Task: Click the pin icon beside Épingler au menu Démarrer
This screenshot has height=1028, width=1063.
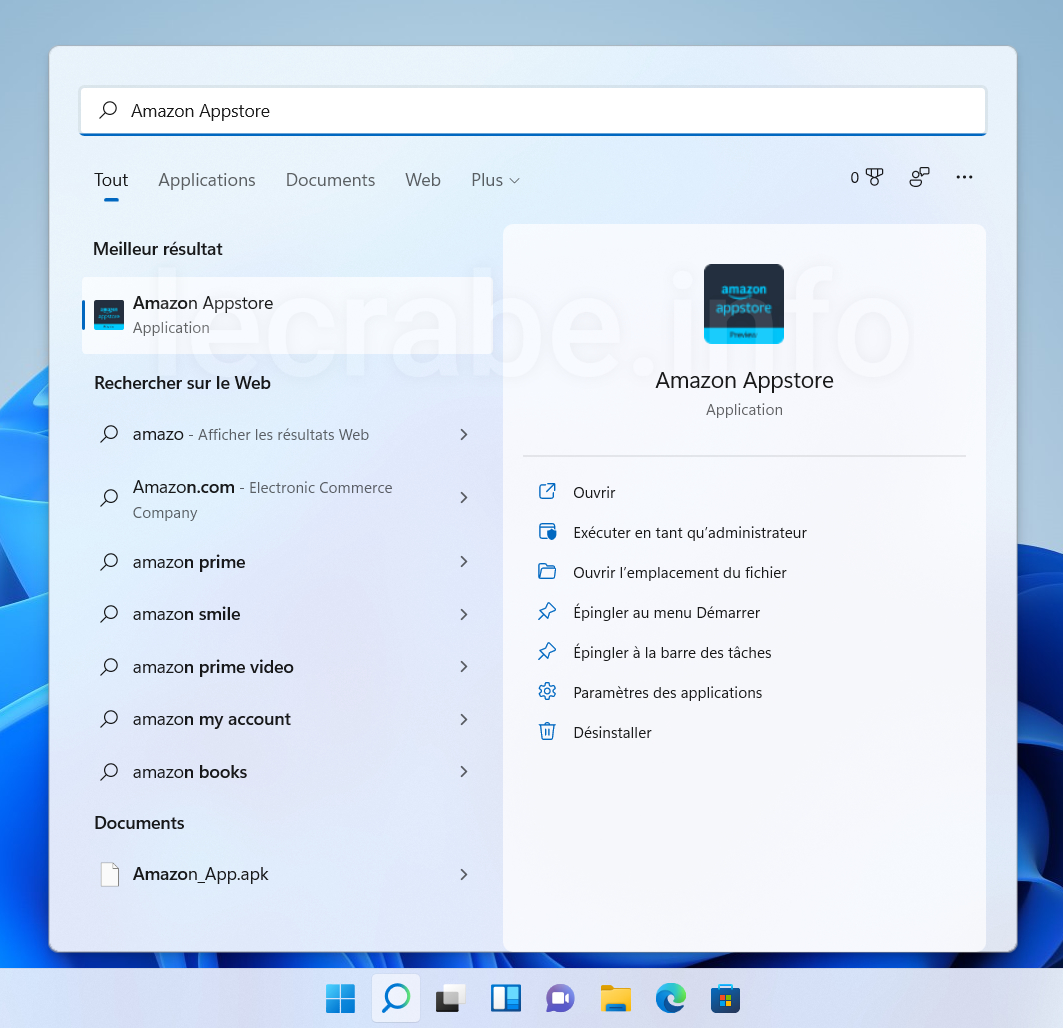Action: 547,612
